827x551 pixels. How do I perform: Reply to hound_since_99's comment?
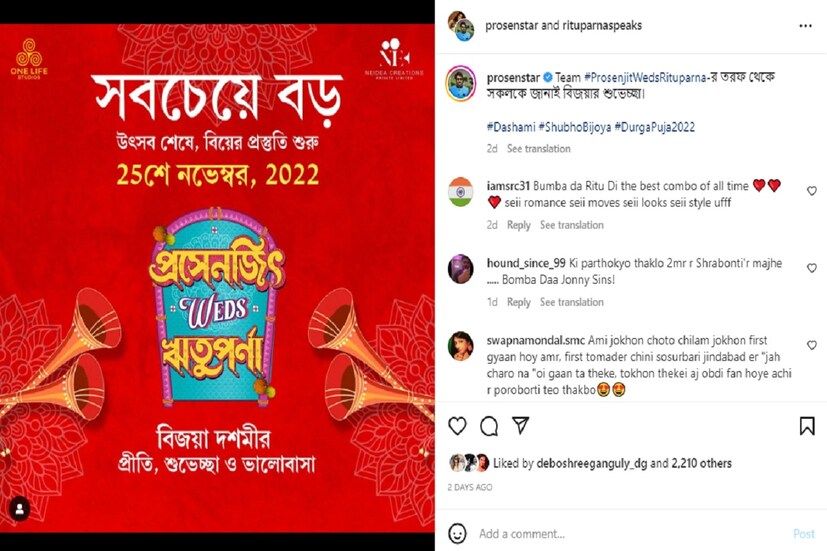518,302
